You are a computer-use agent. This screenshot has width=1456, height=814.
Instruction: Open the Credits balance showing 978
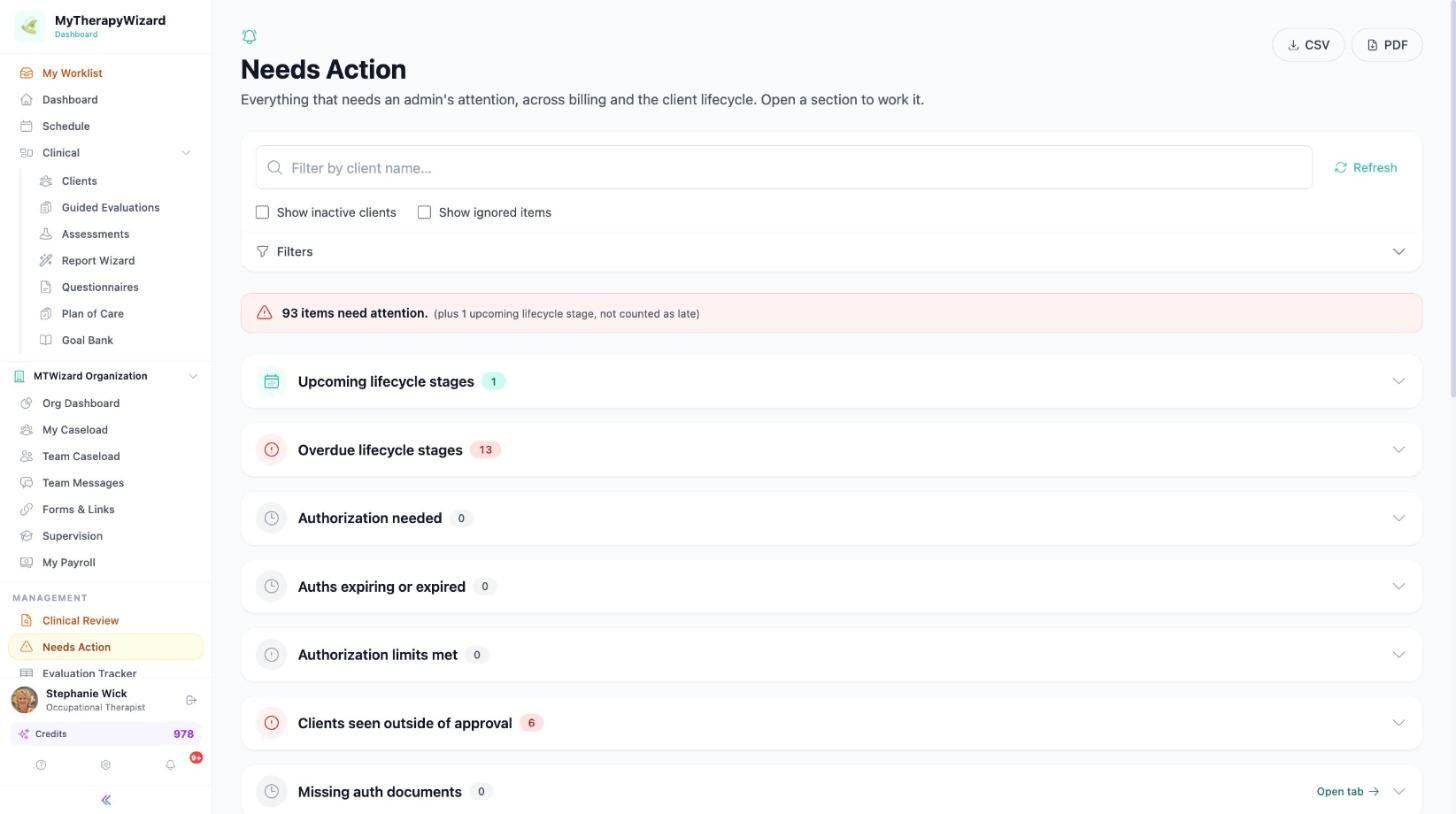(x=106, y=734)
